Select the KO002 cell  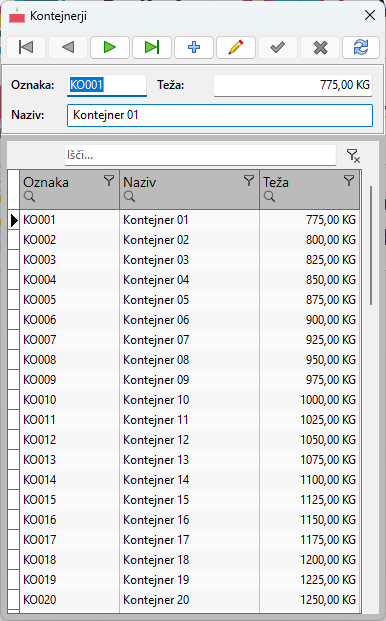(70, 240)
